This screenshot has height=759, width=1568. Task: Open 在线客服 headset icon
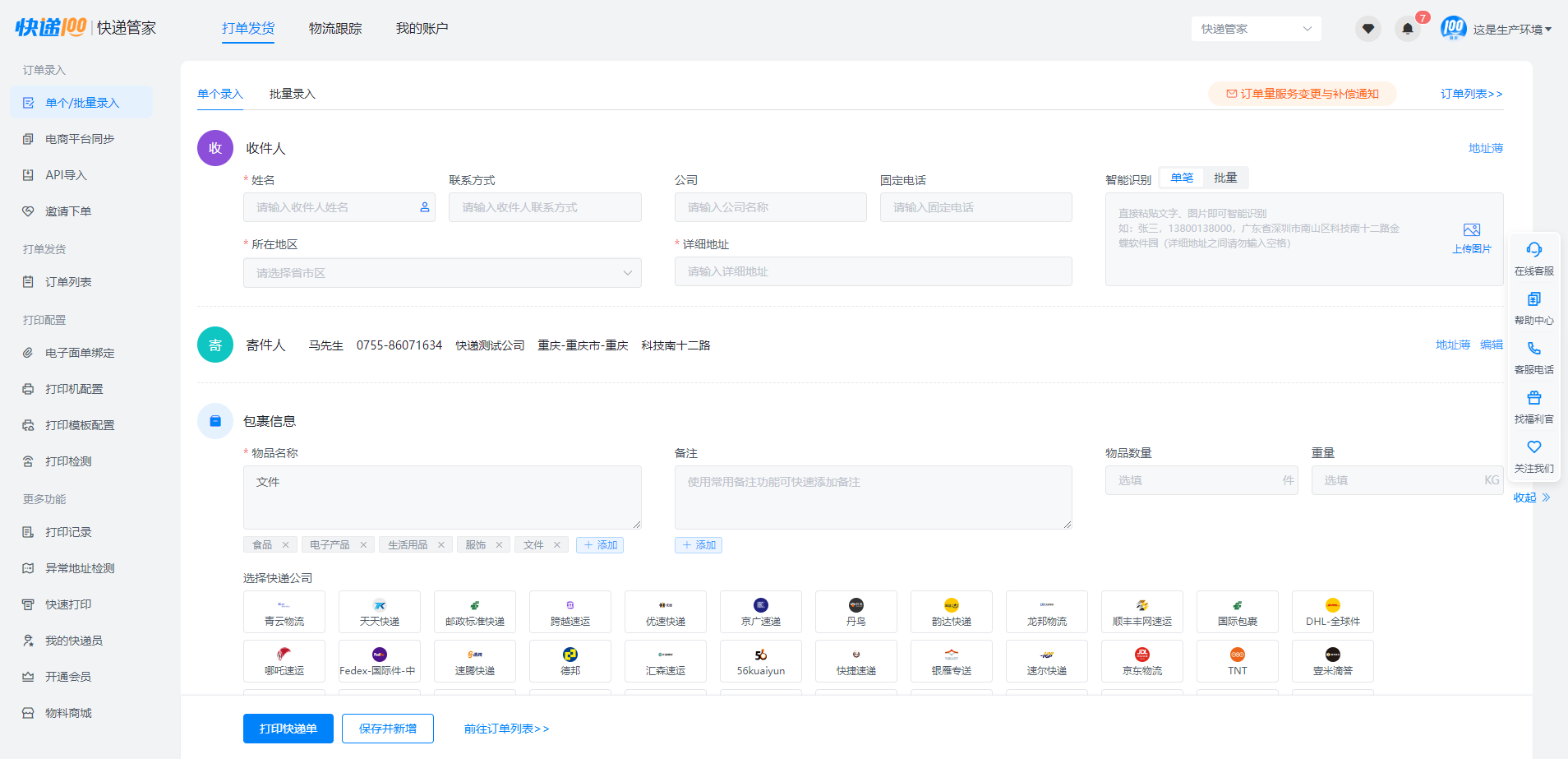coord(1533,249)
